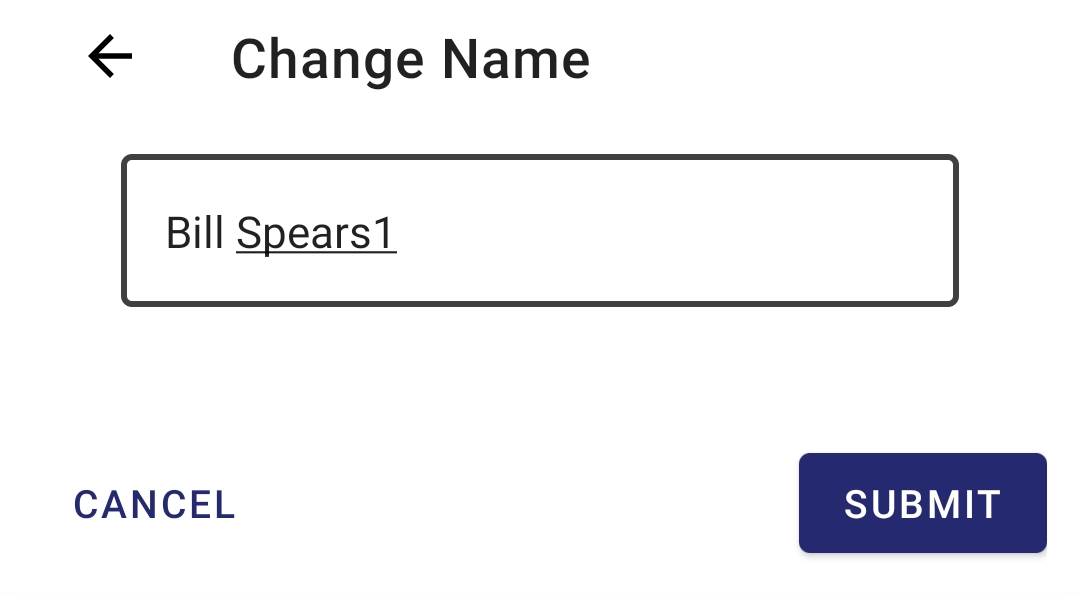Place cursor after Spears1 text
Viewport: 1080px width, 601px height.
coord(400,233)
